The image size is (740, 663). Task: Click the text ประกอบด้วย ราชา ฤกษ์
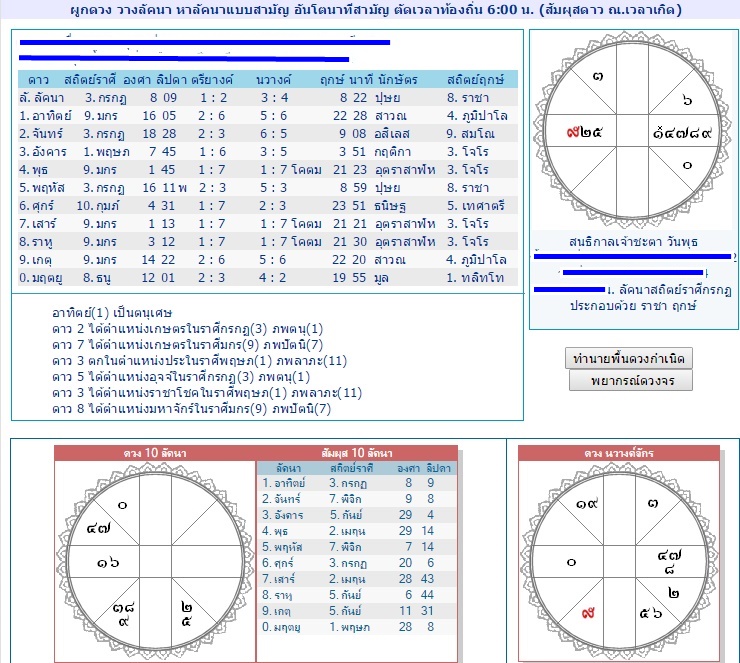click(632, 305)
